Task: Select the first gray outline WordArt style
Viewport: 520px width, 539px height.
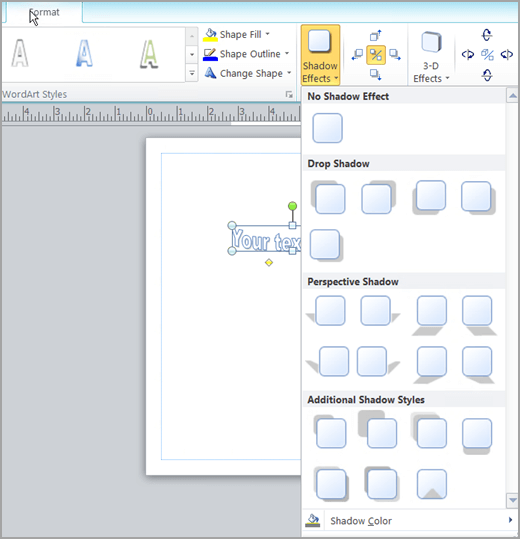Action: pos(20,53)
